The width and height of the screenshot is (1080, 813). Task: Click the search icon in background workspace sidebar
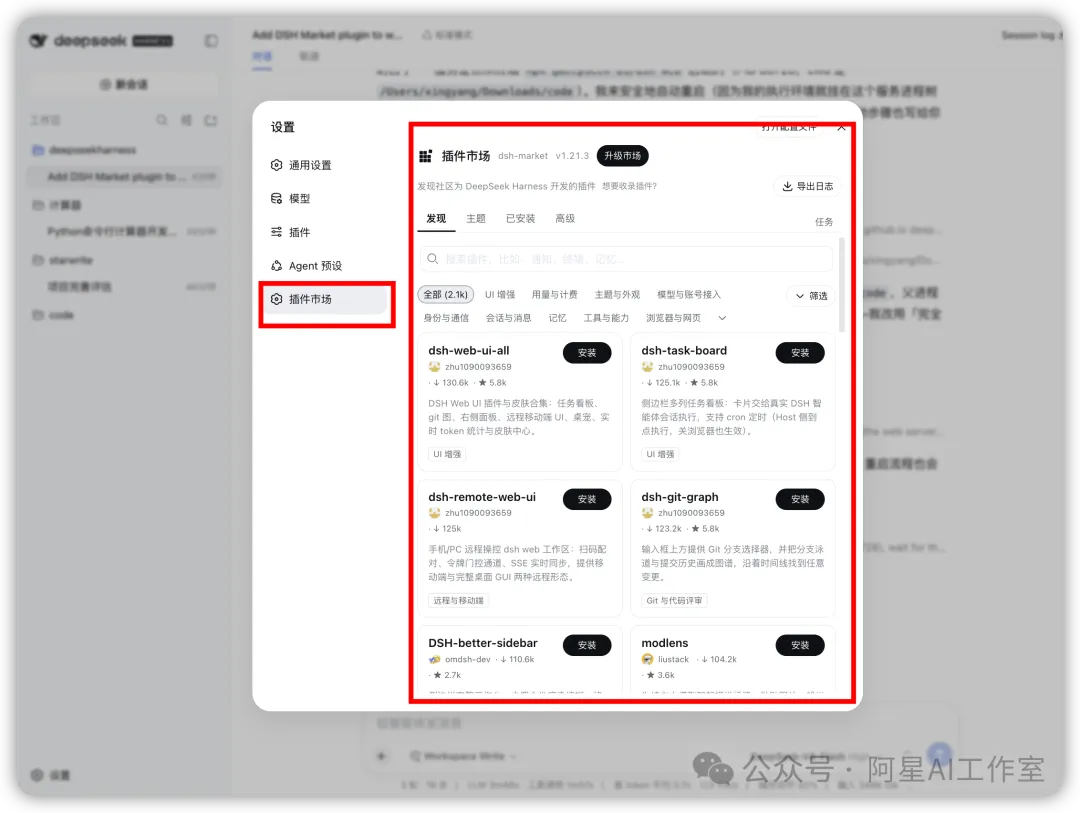(162, 120)
